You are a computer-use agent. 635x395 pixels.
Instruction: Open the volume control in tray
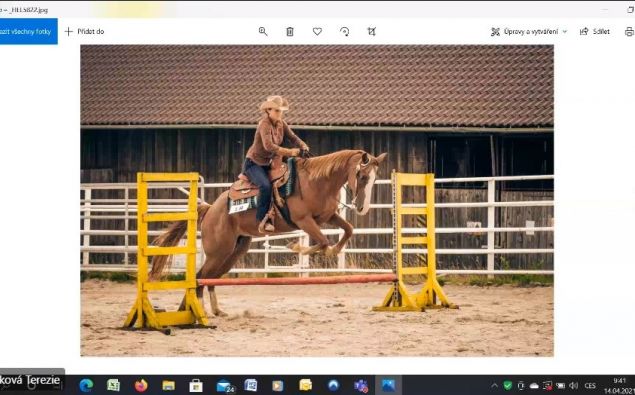(573, 386)
